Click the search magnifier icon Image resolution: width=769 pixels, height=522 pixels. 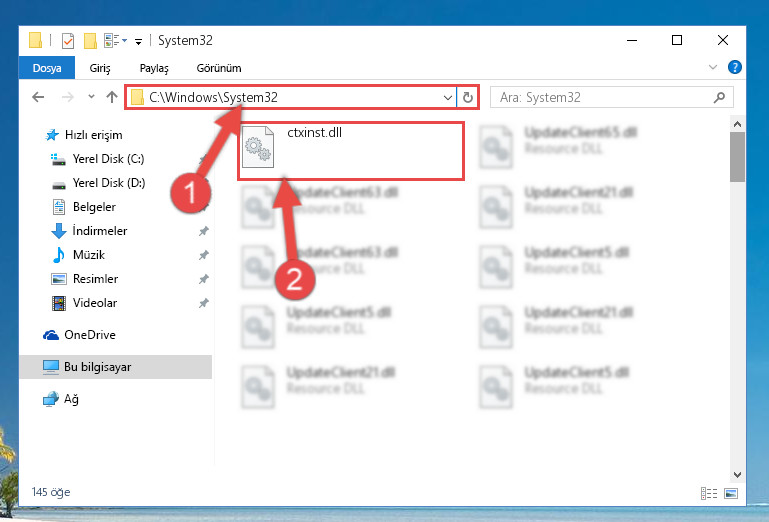tap(719, 97)
